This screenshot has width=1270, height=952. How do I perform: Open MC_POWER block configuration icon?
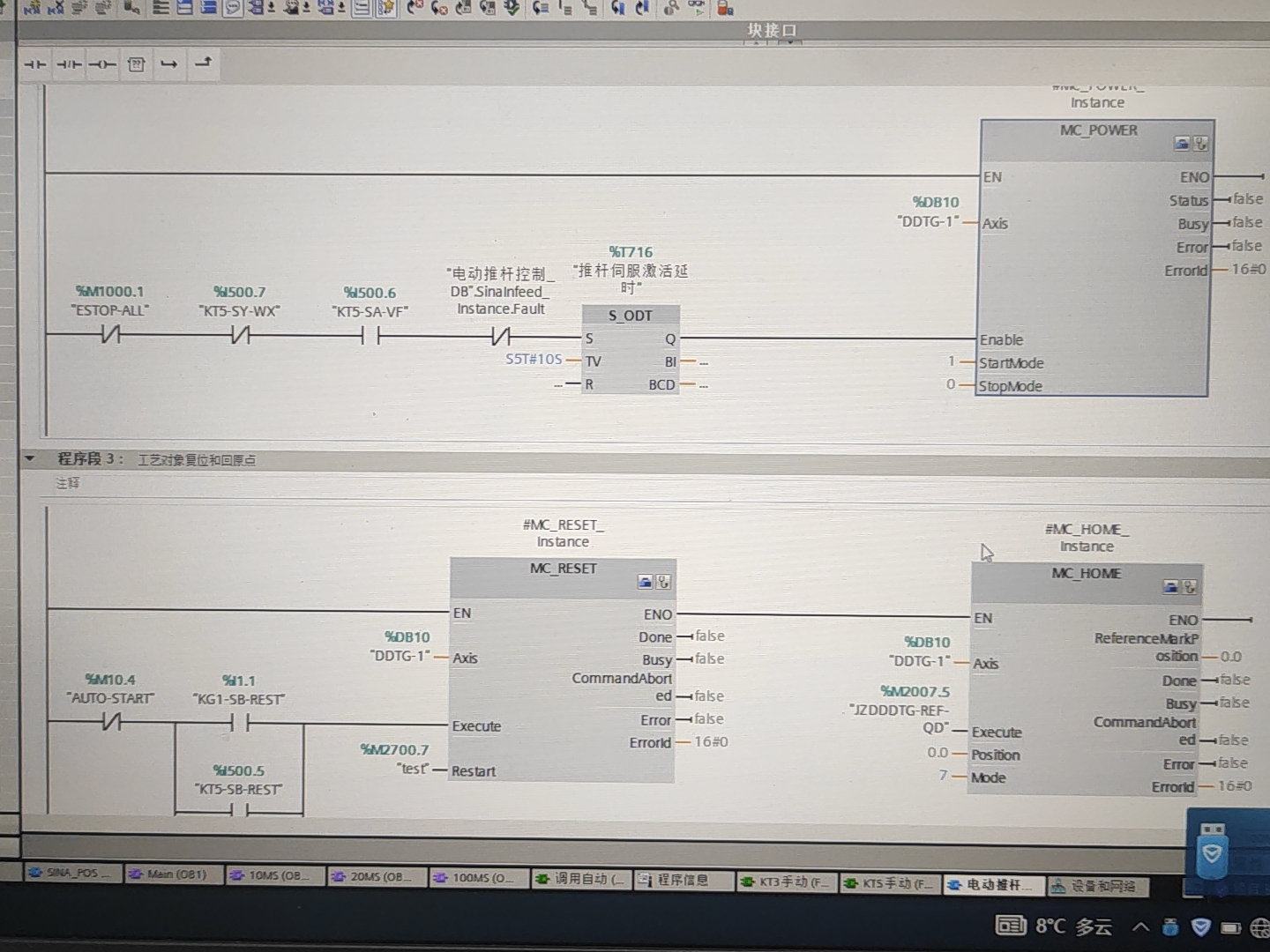click(1182, 143)
